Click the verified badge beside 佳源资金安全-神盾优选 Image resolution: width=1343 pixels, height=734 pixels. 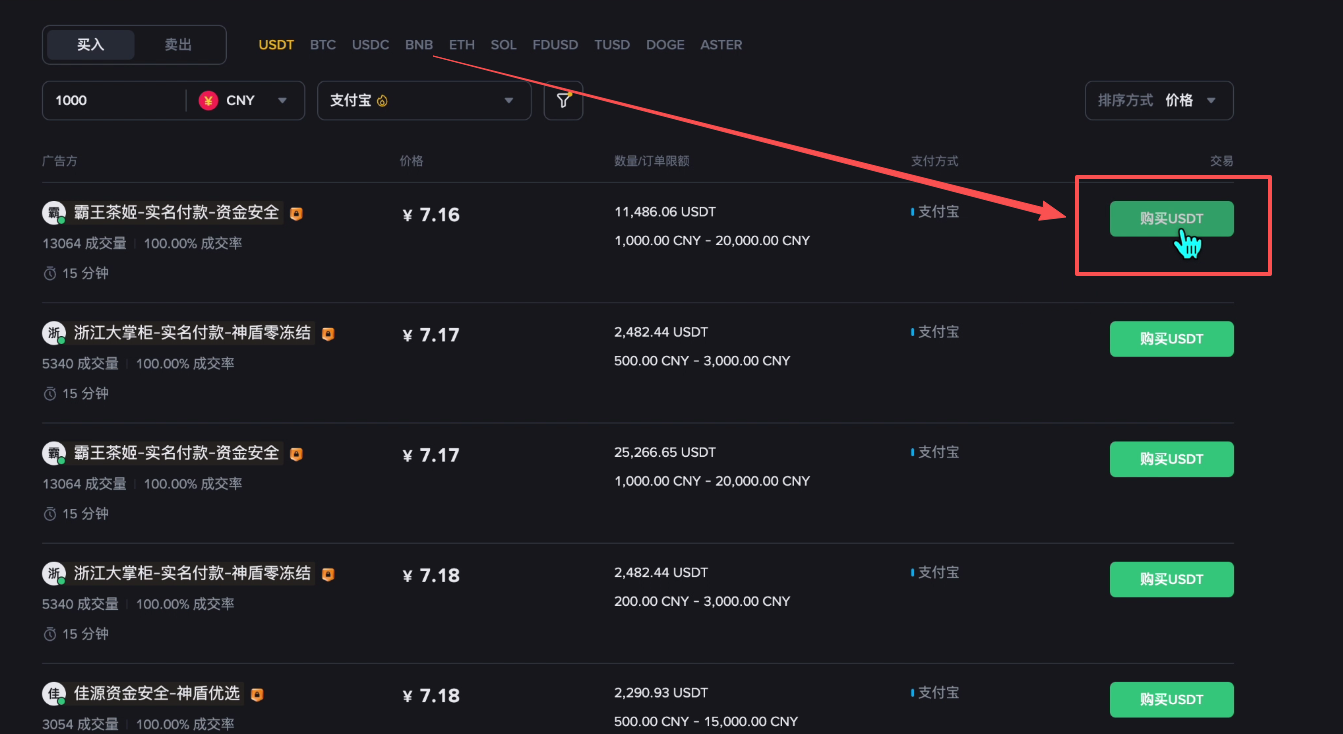point(257,694)
